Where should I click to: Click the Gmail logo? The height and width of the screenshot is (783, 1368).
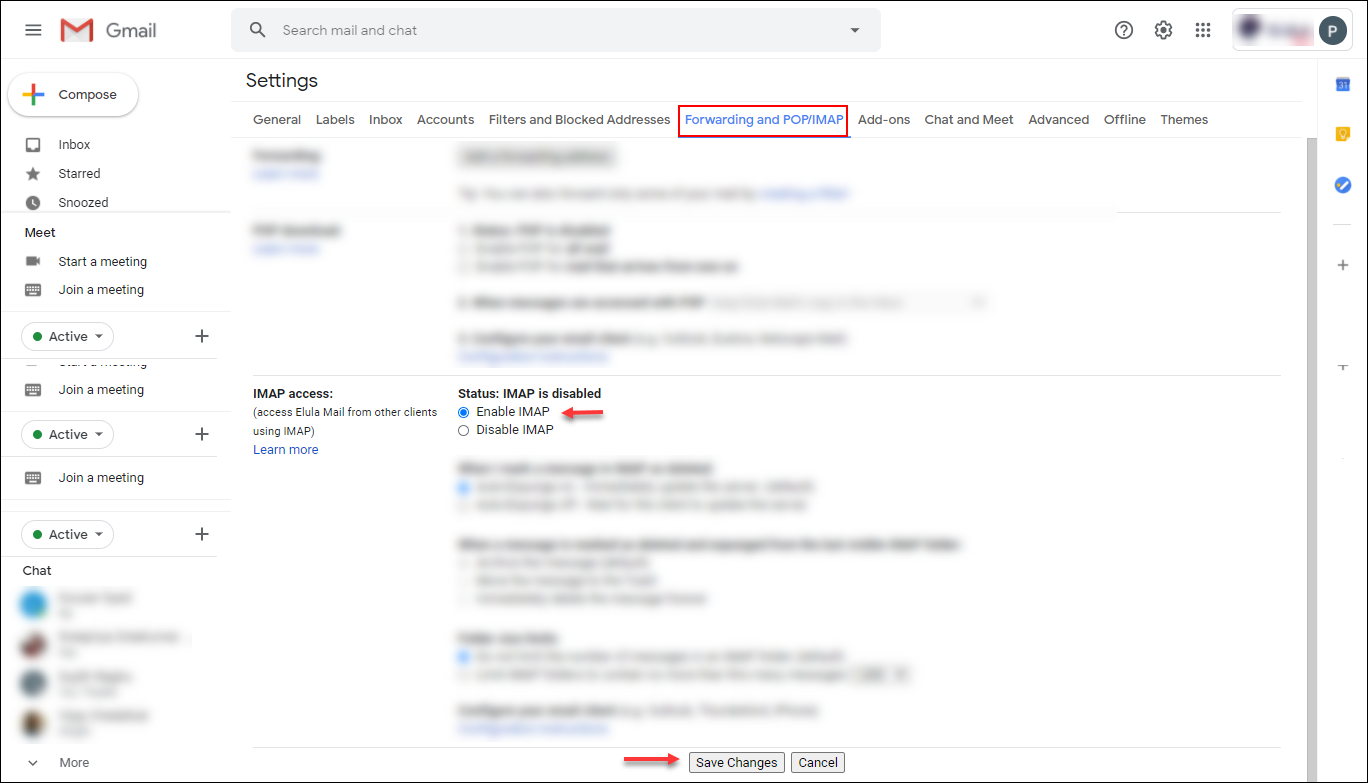point(108,30)
